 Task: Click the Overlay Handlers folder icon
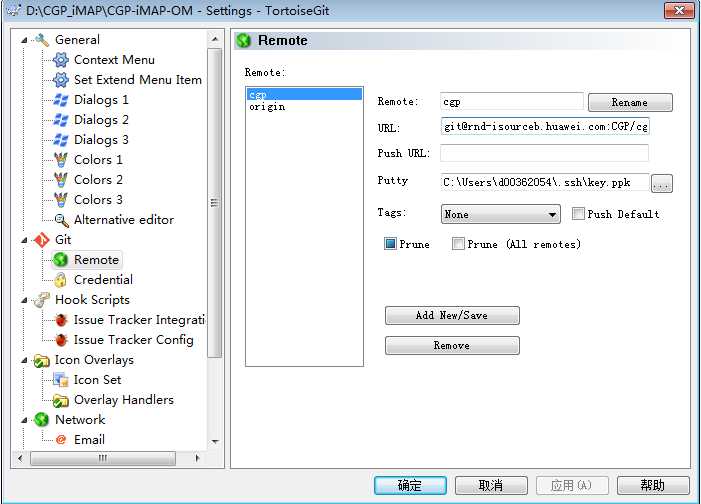(x=61, y=400)
